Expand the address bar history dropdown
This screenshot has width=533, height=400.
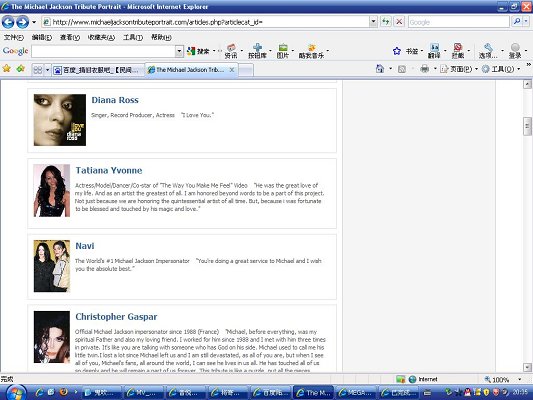click(373, 22)
